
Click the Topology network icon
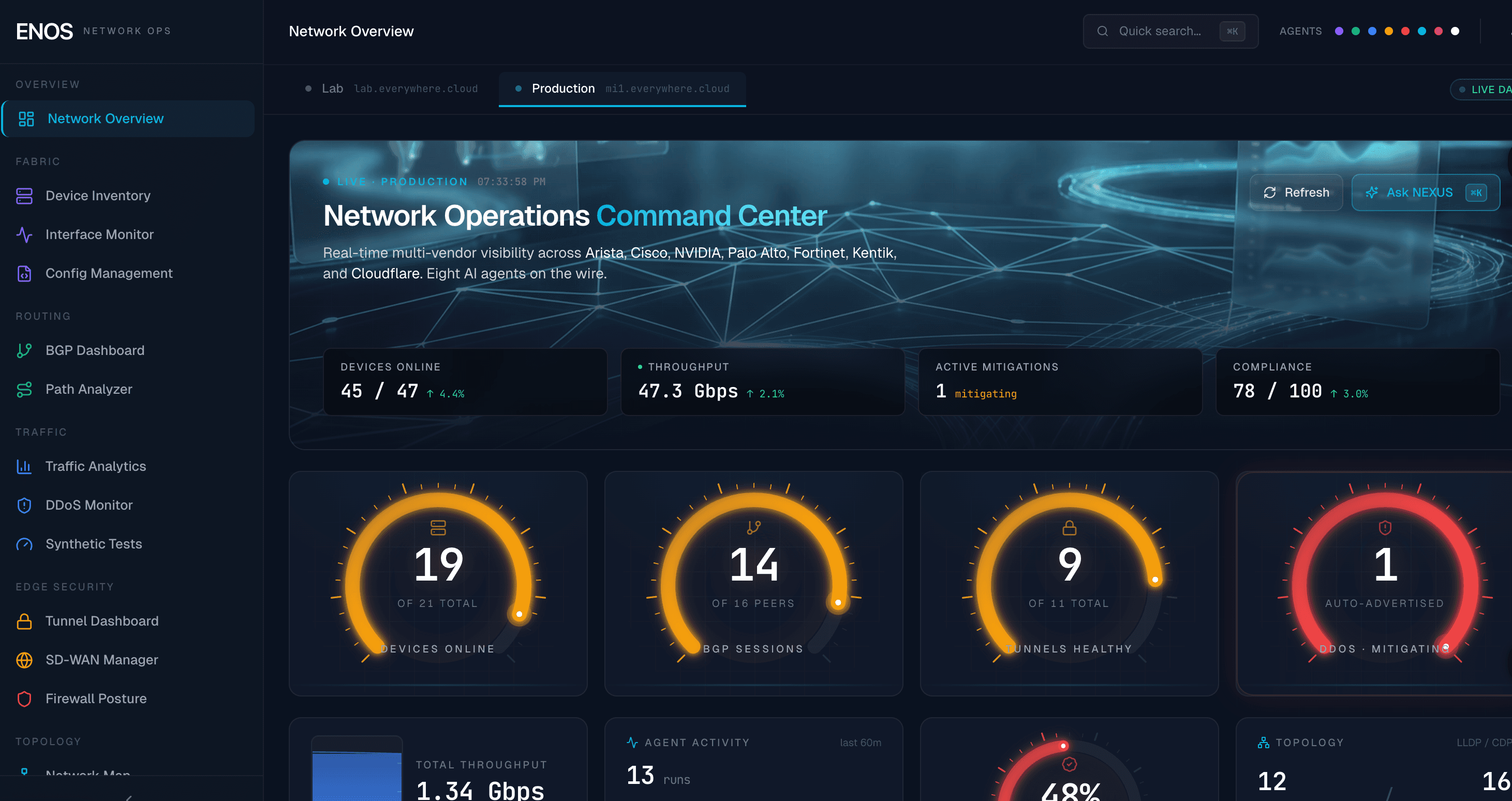[1264, 743]
